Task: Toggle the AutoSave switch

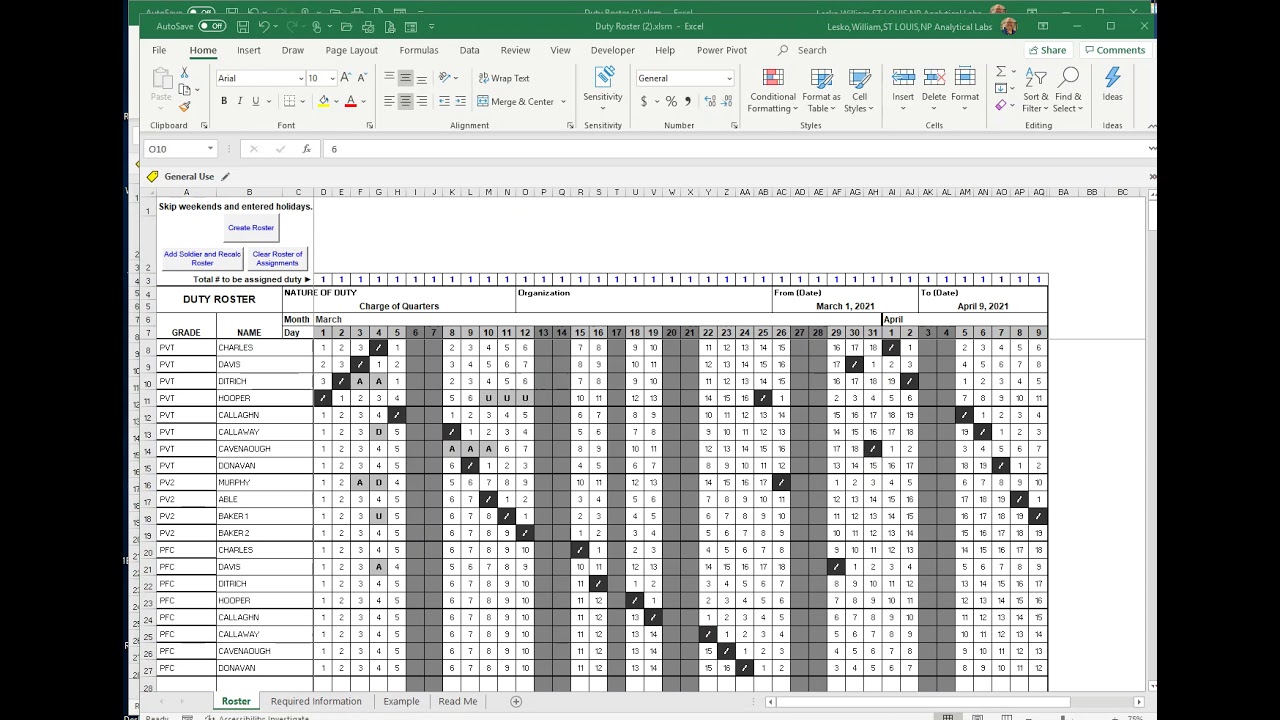Action: click(x=212, y=26)
